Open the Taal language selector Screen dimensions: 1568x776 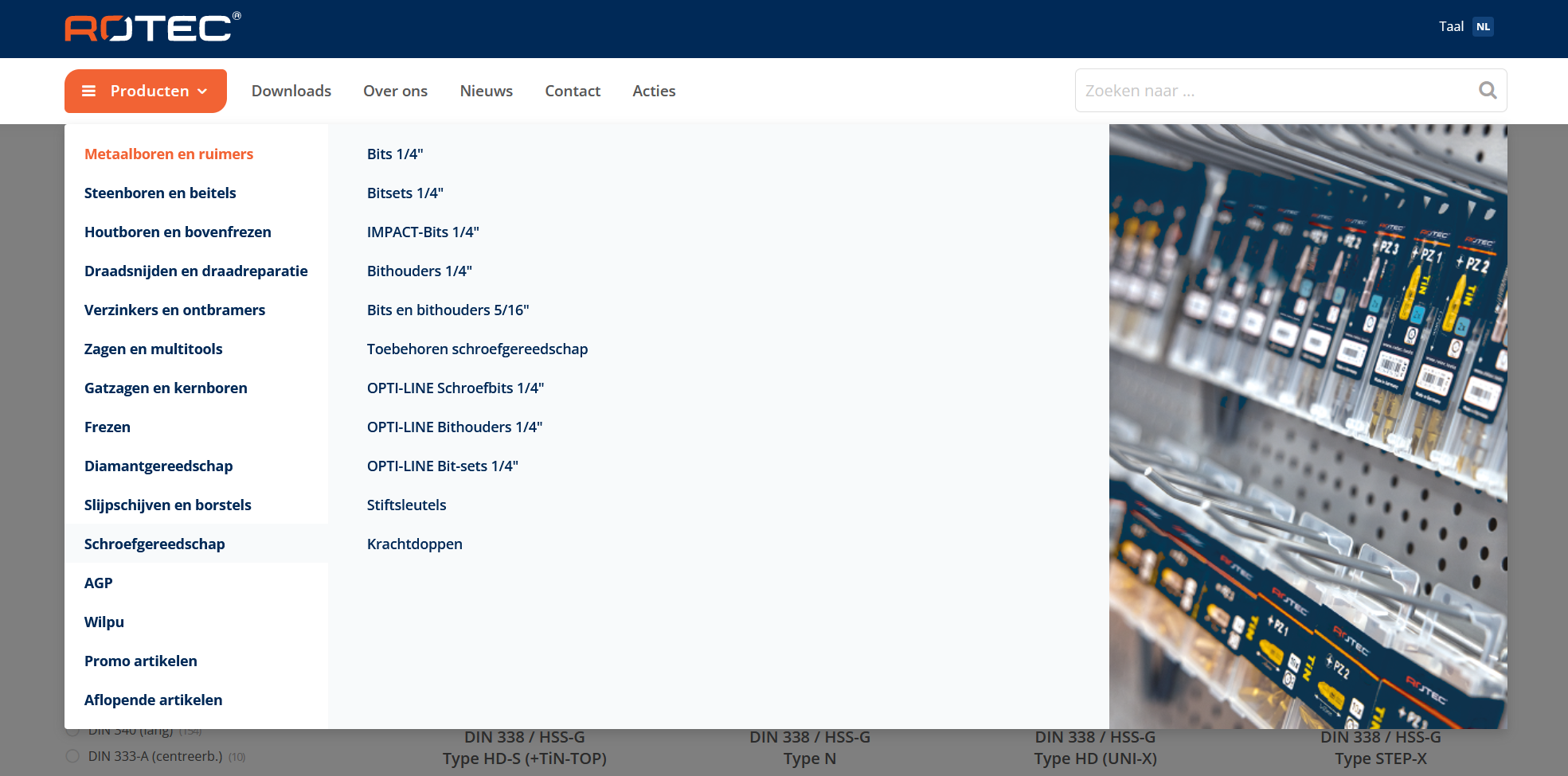pos(1451,27)
